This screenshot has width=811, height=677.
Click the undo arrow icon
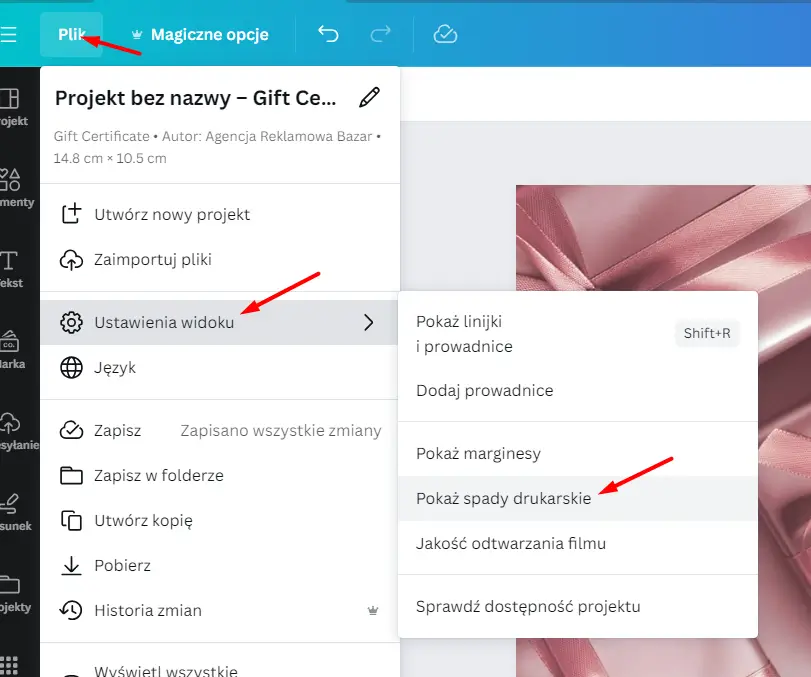click(328, 34)
